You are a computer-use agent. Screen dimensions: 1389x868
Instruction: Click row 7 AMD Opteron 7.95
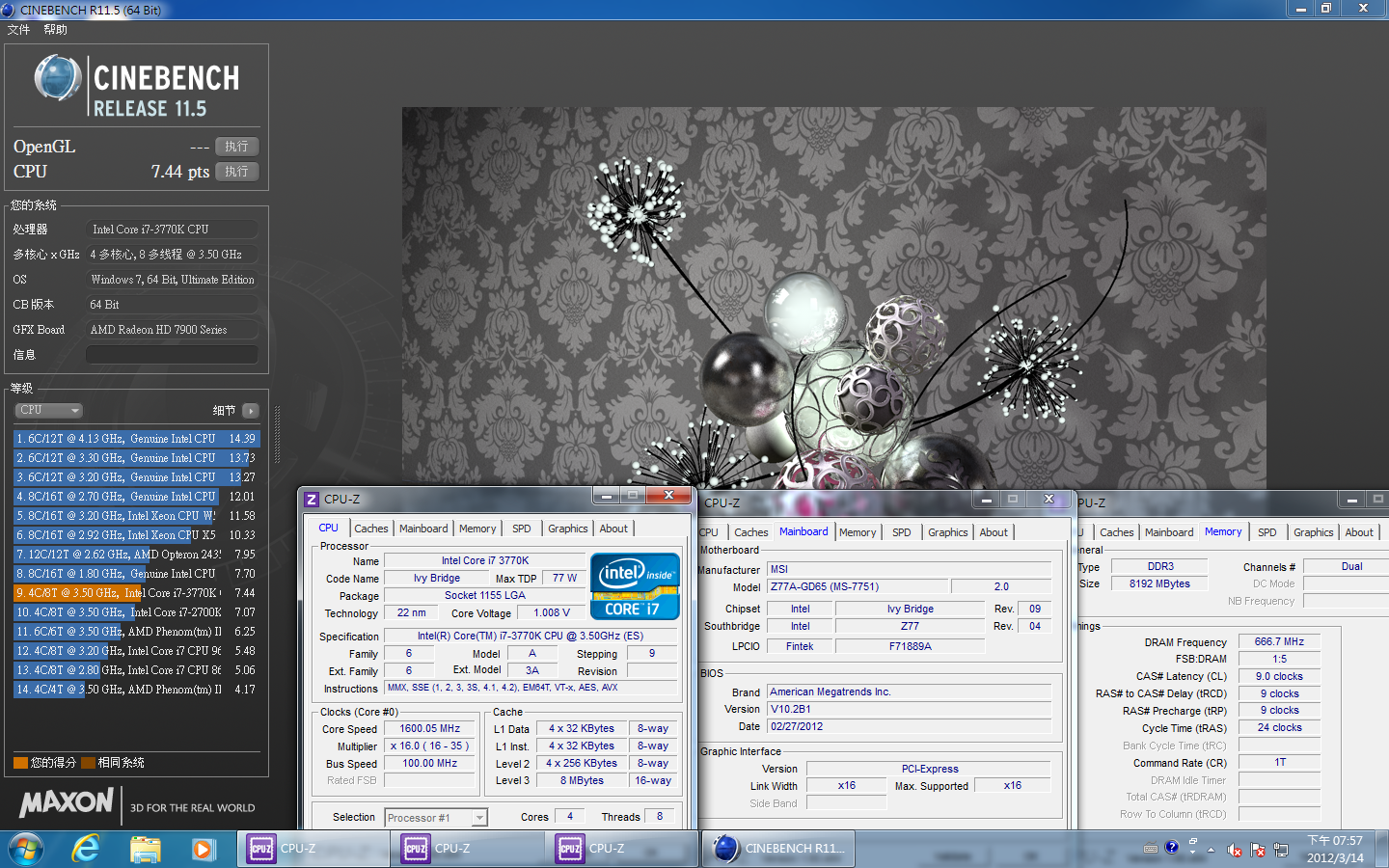coord(136,555)
